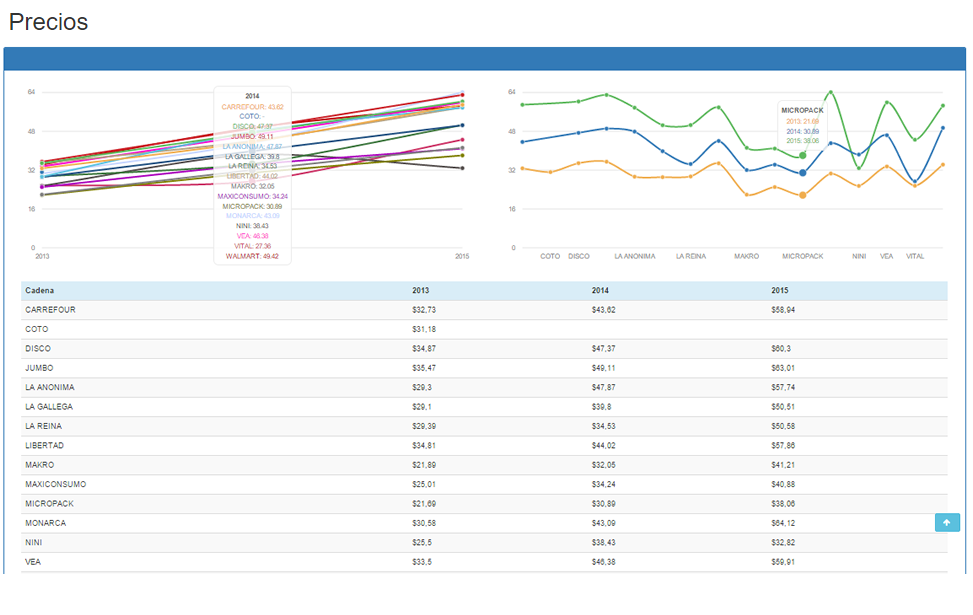Click the 2013 label on left chart axis

(x=42, y=256)
